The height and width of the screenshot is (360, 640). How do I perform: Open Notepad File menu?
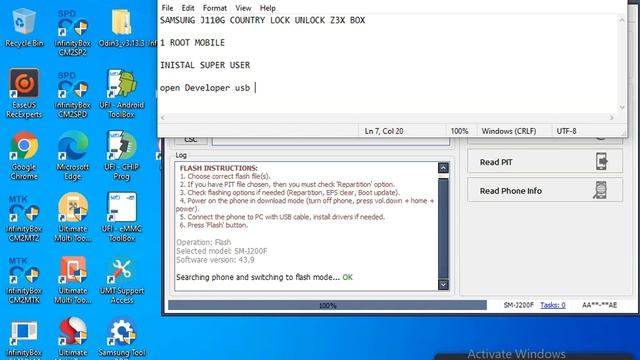[167, 8]
